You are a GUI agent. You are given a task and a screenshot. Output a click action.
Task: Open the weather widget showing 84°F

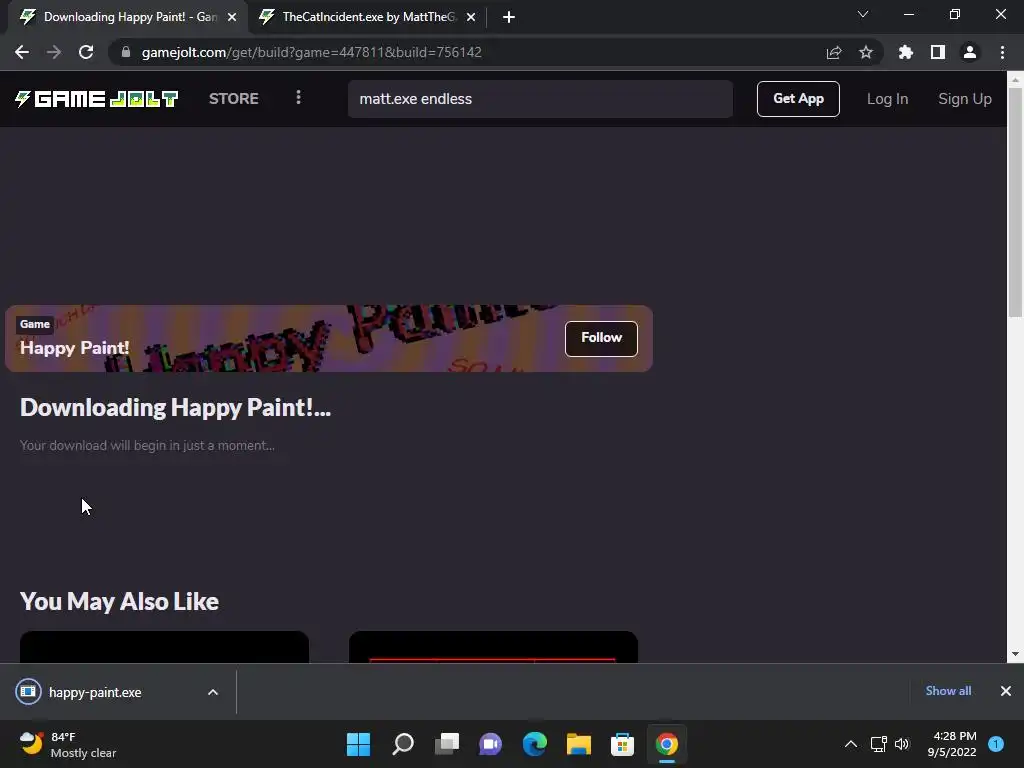(68, 744)
